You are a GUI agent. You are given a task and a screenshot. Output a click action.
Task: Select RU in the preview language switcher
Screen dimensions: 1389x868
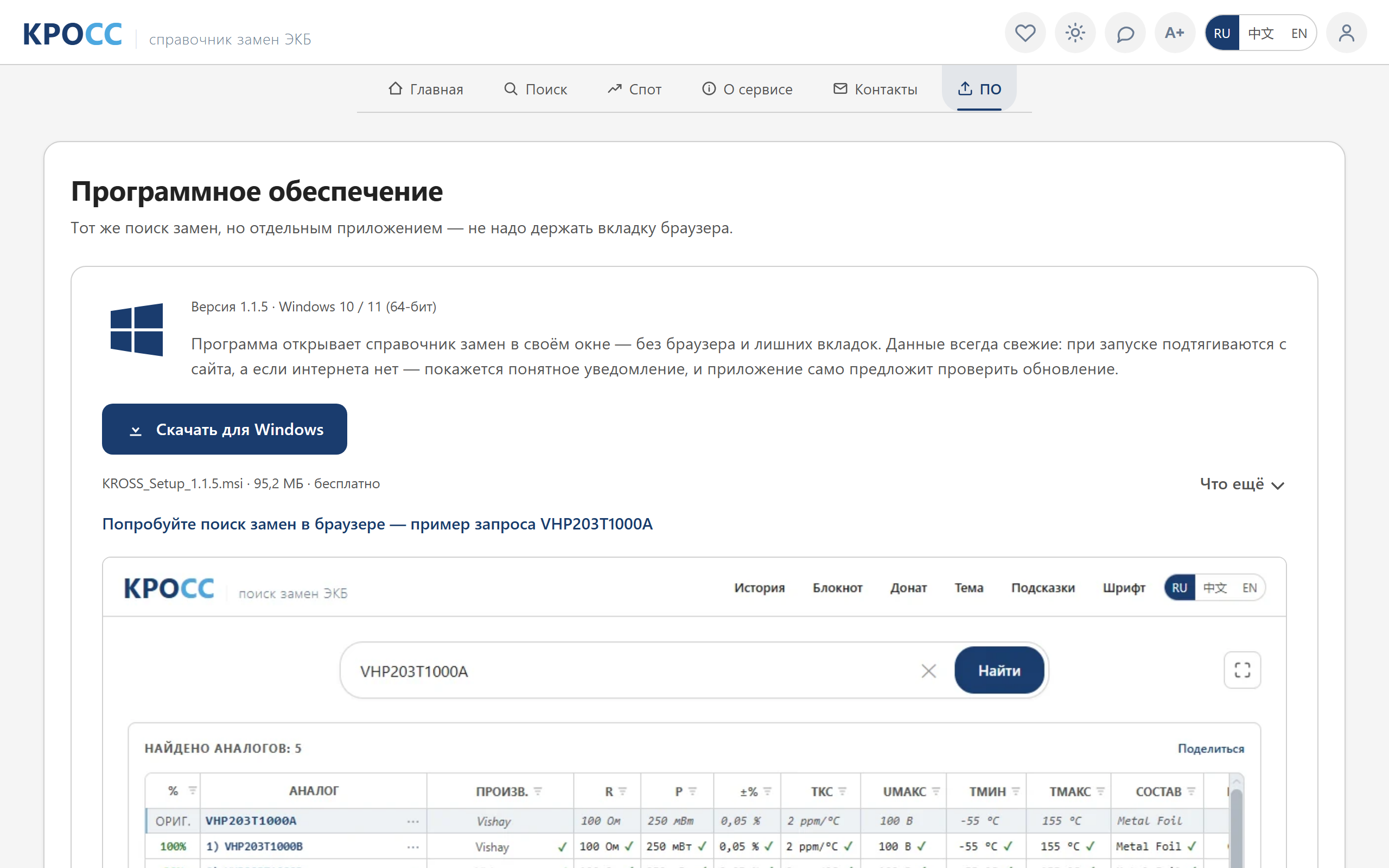pos(1180,588)
